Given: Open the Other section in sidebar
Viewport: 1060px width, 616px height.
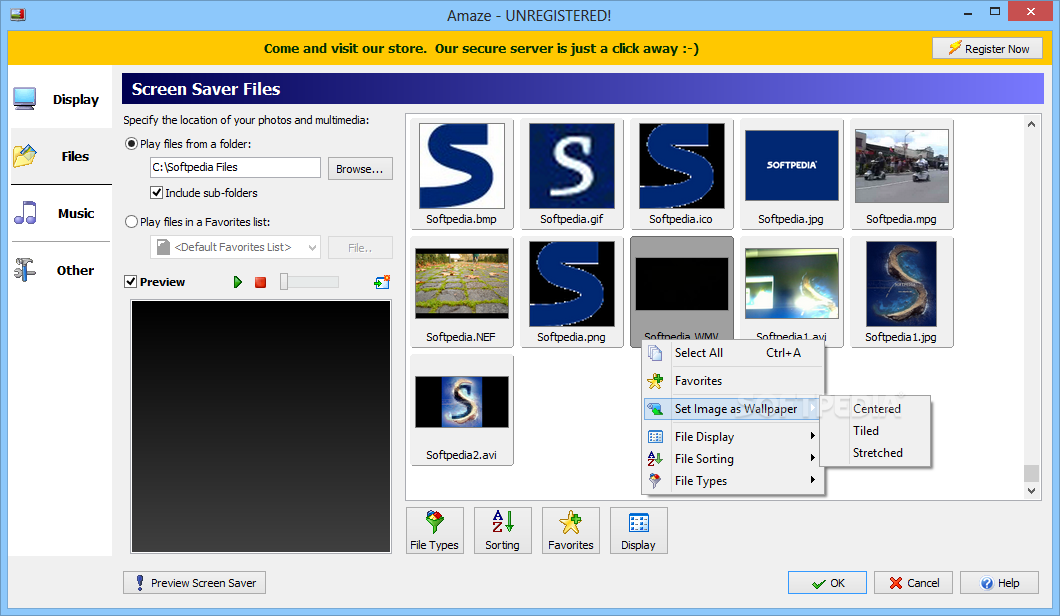Looking at the screenshot, I should [60, 270].
